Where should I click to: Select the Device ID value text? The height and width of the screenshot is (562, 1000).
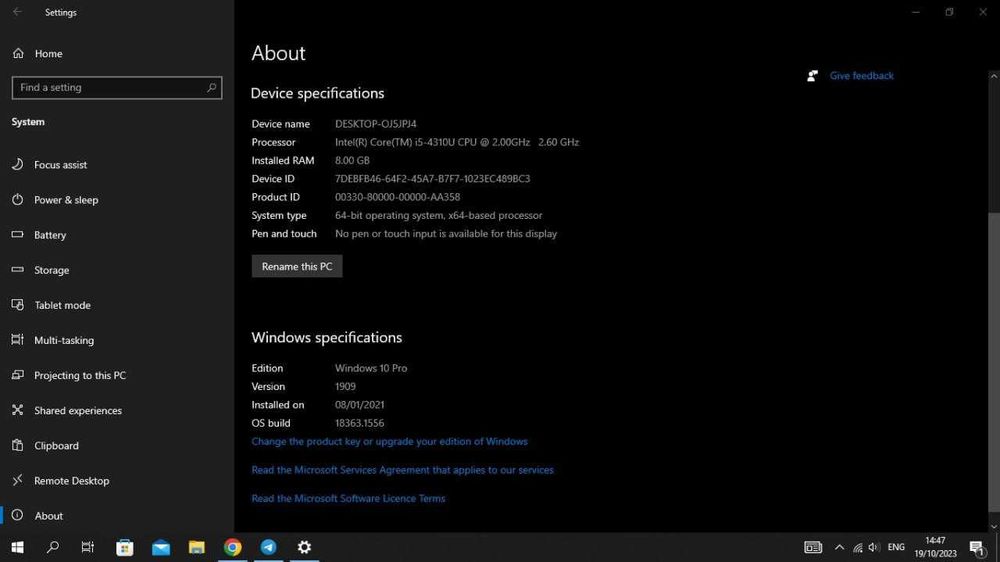tap(432, 179)
